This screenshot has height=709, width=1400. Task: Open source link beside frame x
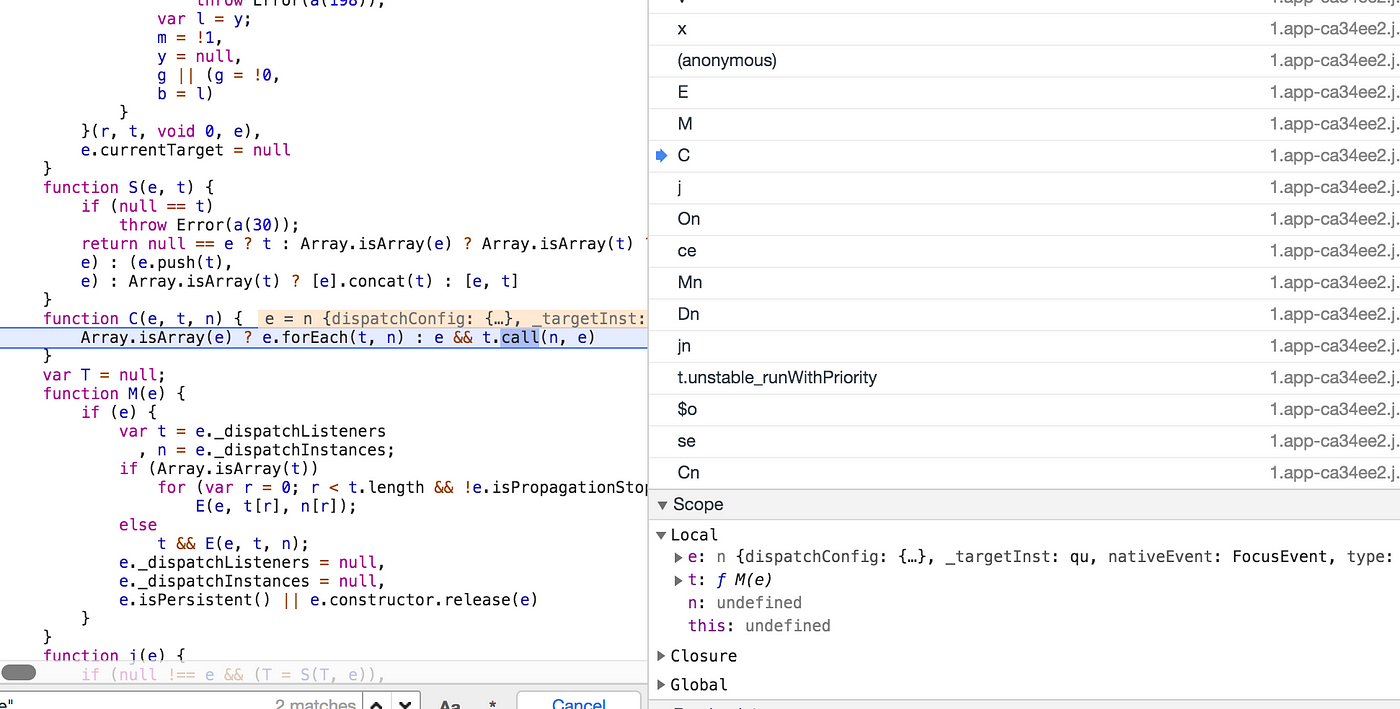[x=1334, y=29]
